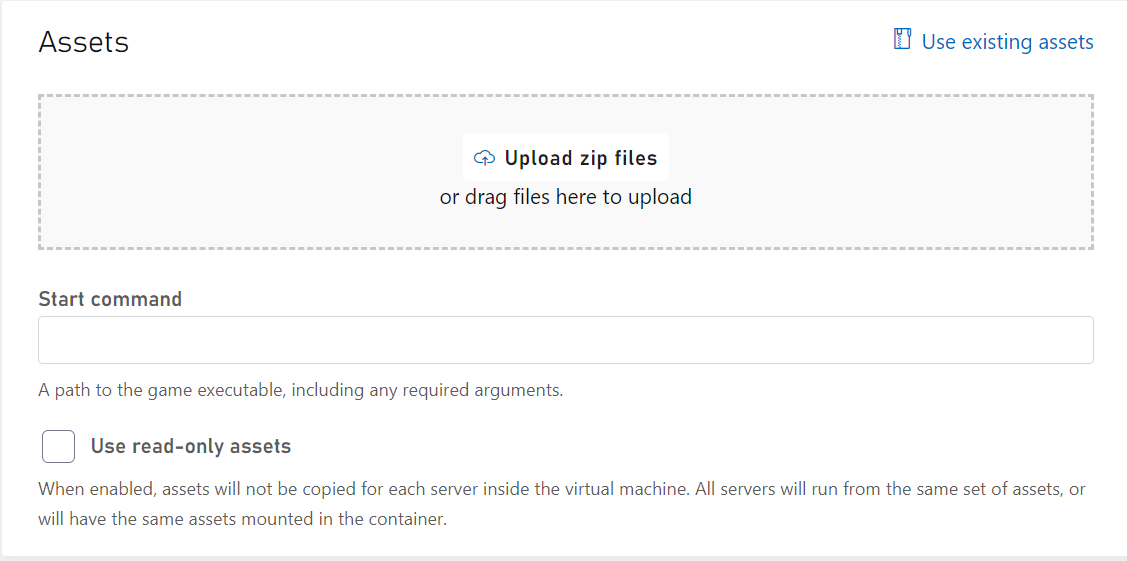Select the words 'Upload zip files'
The width and height of the screenshot is (1127, 561).
[581, 158]
